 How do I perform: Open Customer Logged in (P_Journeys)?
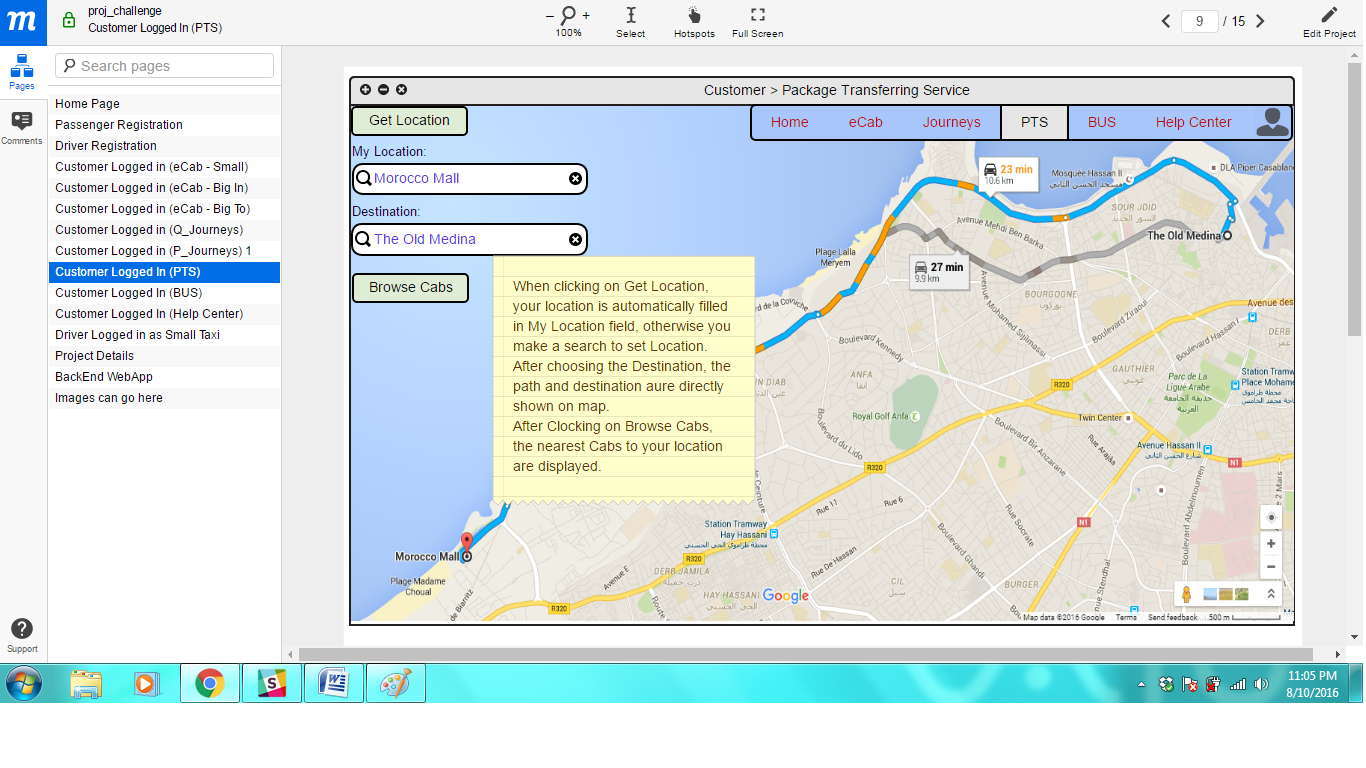[x=164, y=251]
